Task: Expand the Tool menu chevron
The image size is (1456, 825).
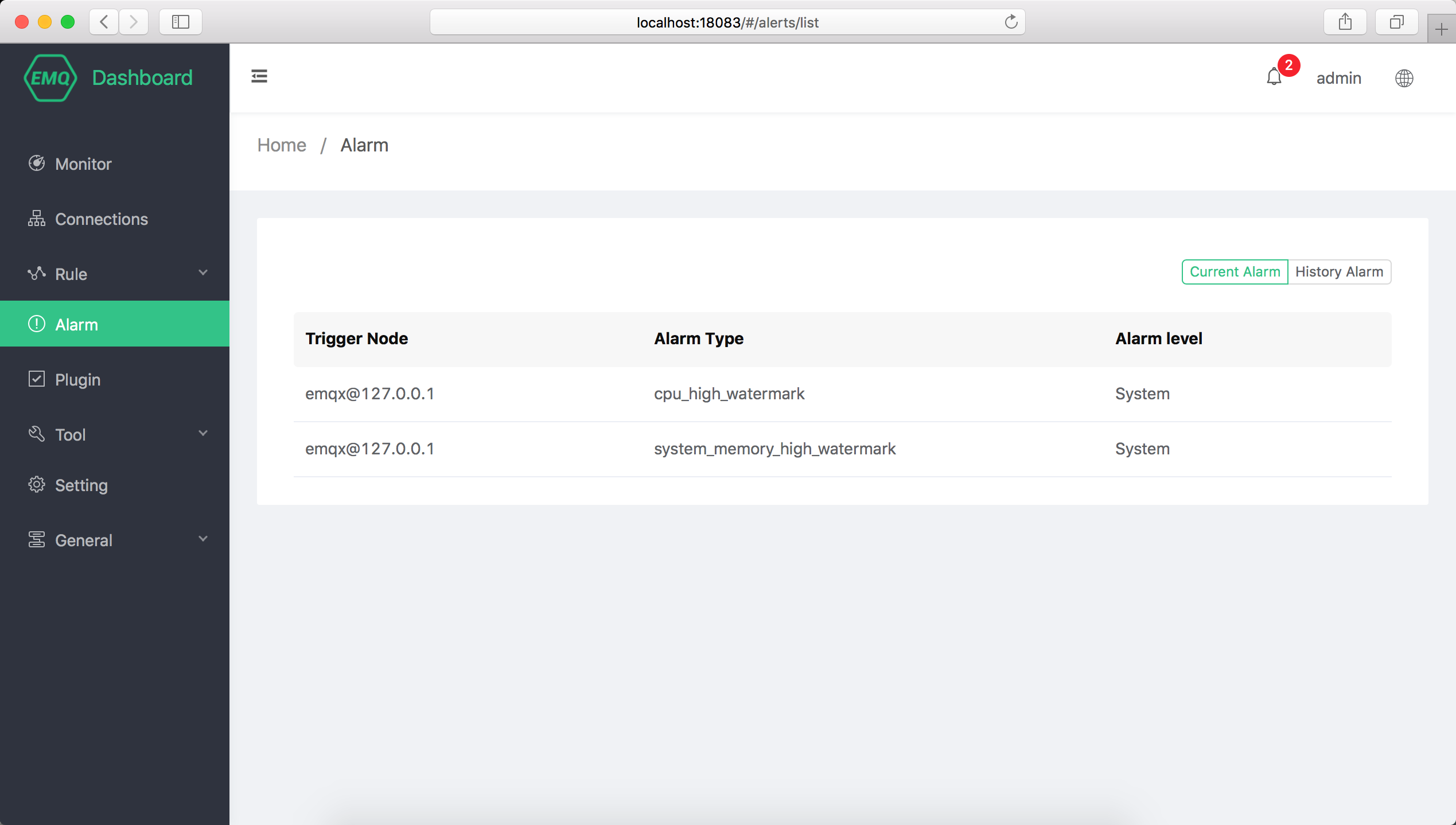Action: 203,433
